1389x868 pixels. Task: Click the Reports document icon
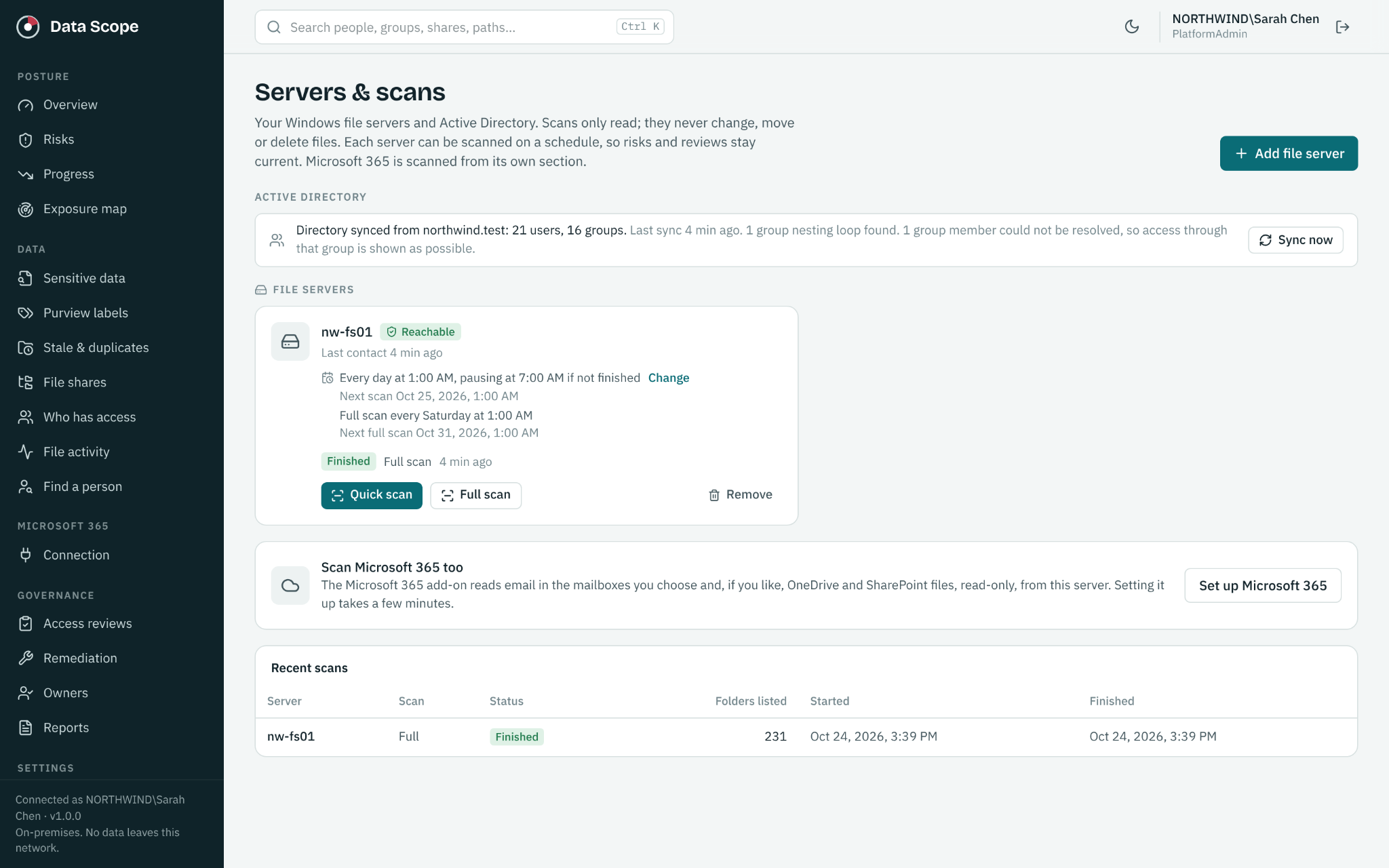click(26, 728)
